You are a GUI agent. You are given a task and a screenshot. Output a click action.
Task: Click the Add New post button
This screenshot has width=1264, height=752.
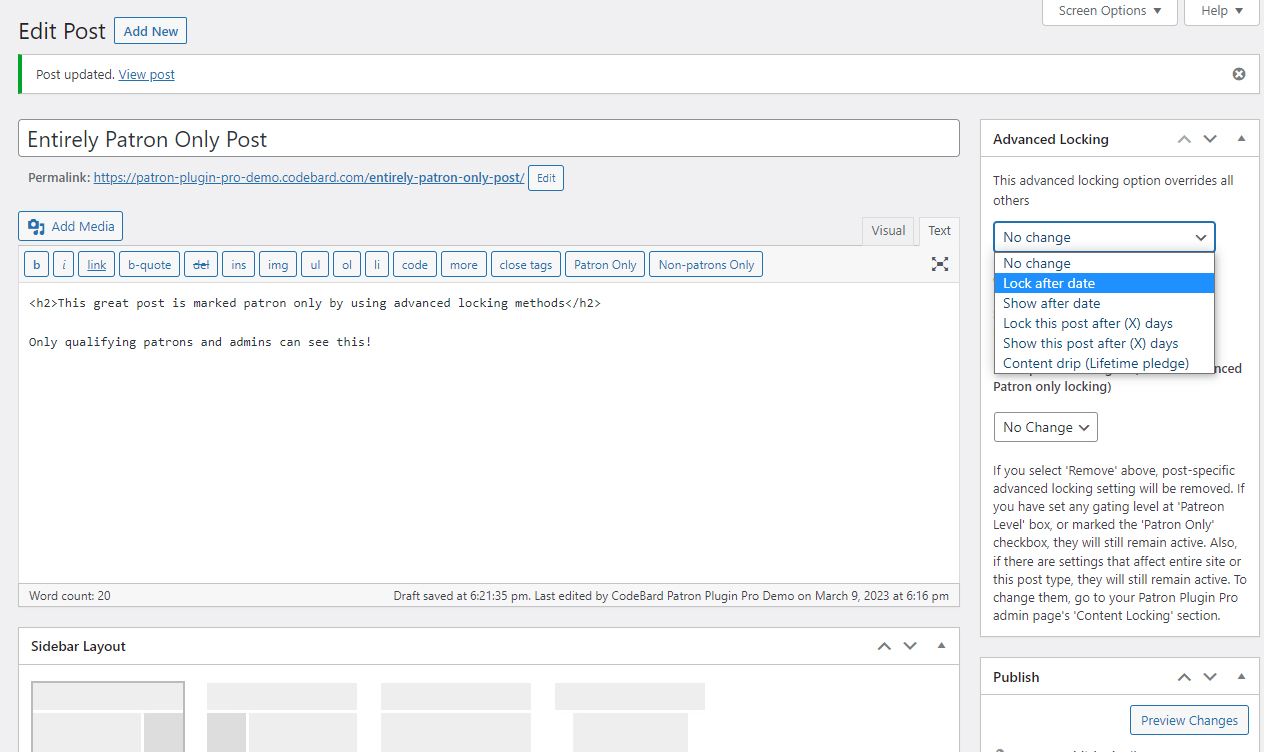tap(151, 31)
